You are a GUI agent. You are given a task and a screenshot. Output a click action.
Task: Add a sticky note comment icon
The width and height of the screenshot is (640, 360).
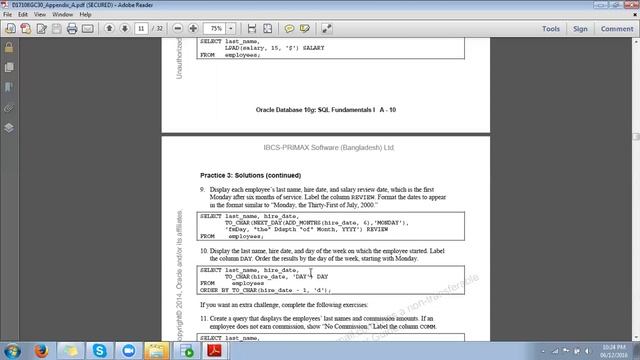289,29
